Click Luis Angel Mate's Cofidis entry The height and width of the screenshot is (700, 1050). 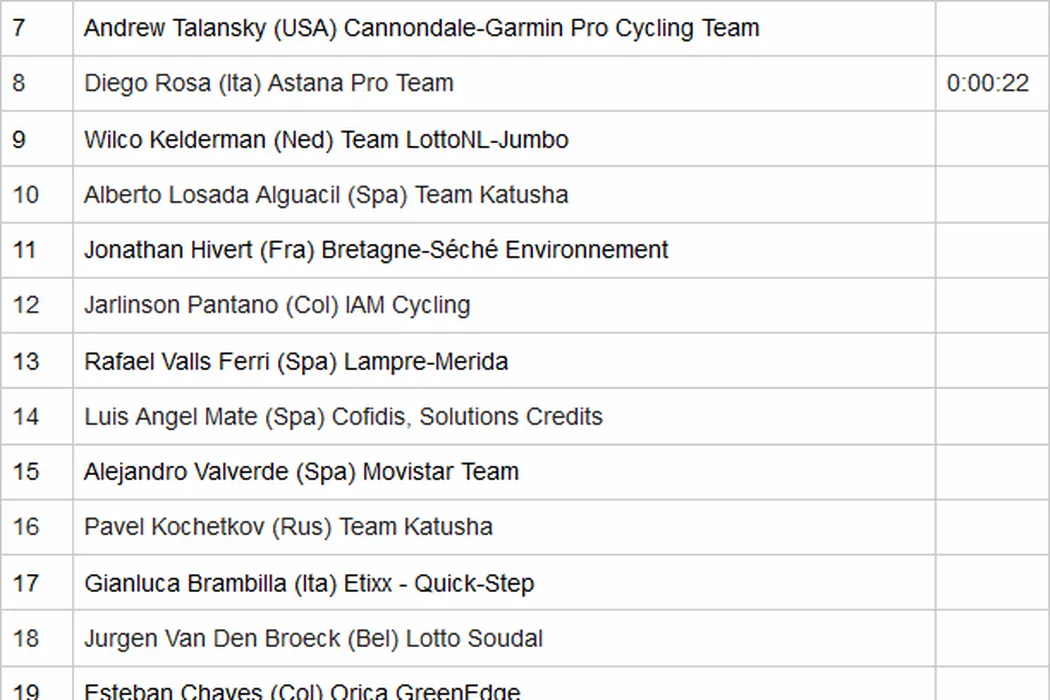click(343, 416)
